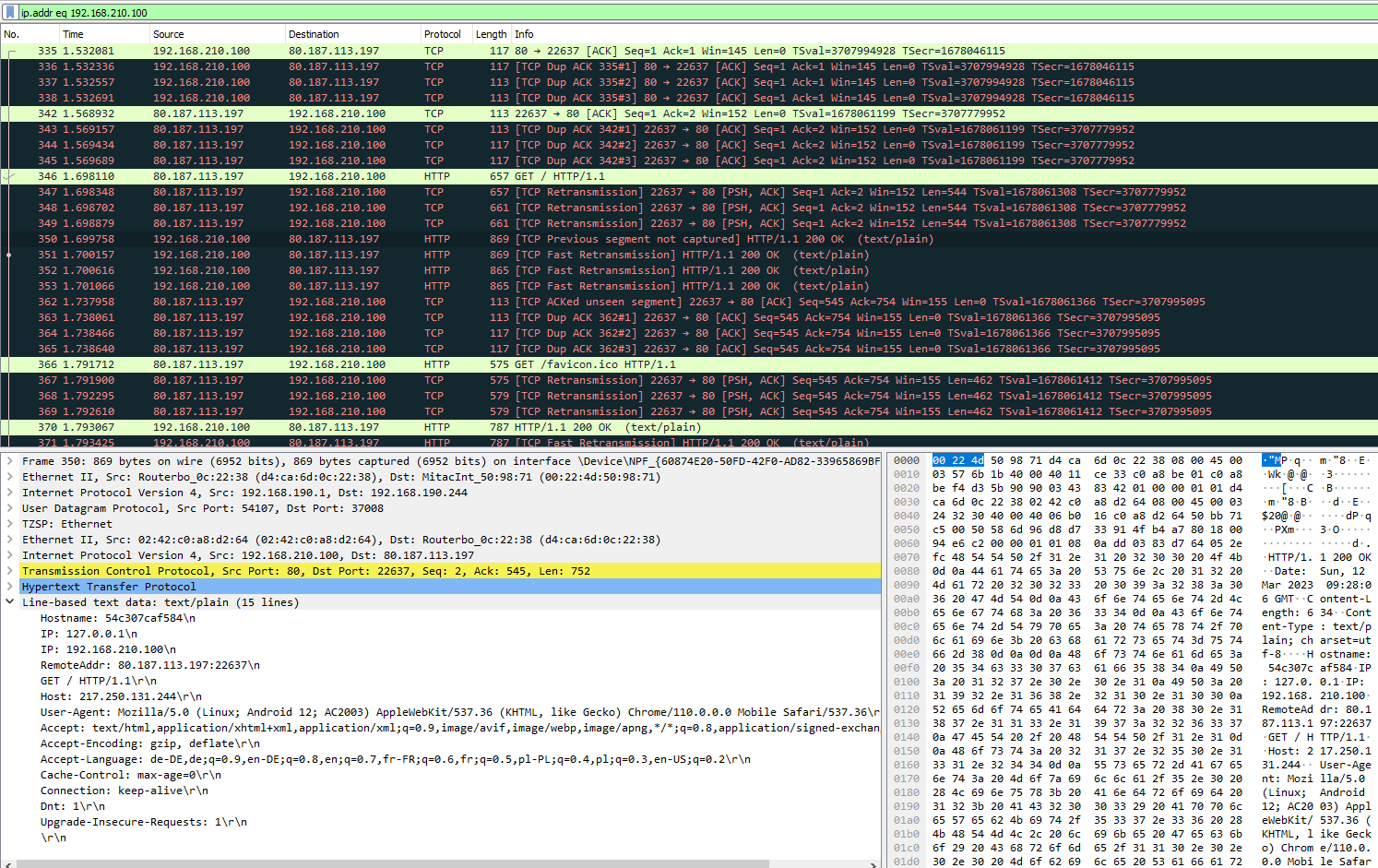Sort packets by the Time column header
The height and width of the screenshot is (868, 1378).
point(74,34)
